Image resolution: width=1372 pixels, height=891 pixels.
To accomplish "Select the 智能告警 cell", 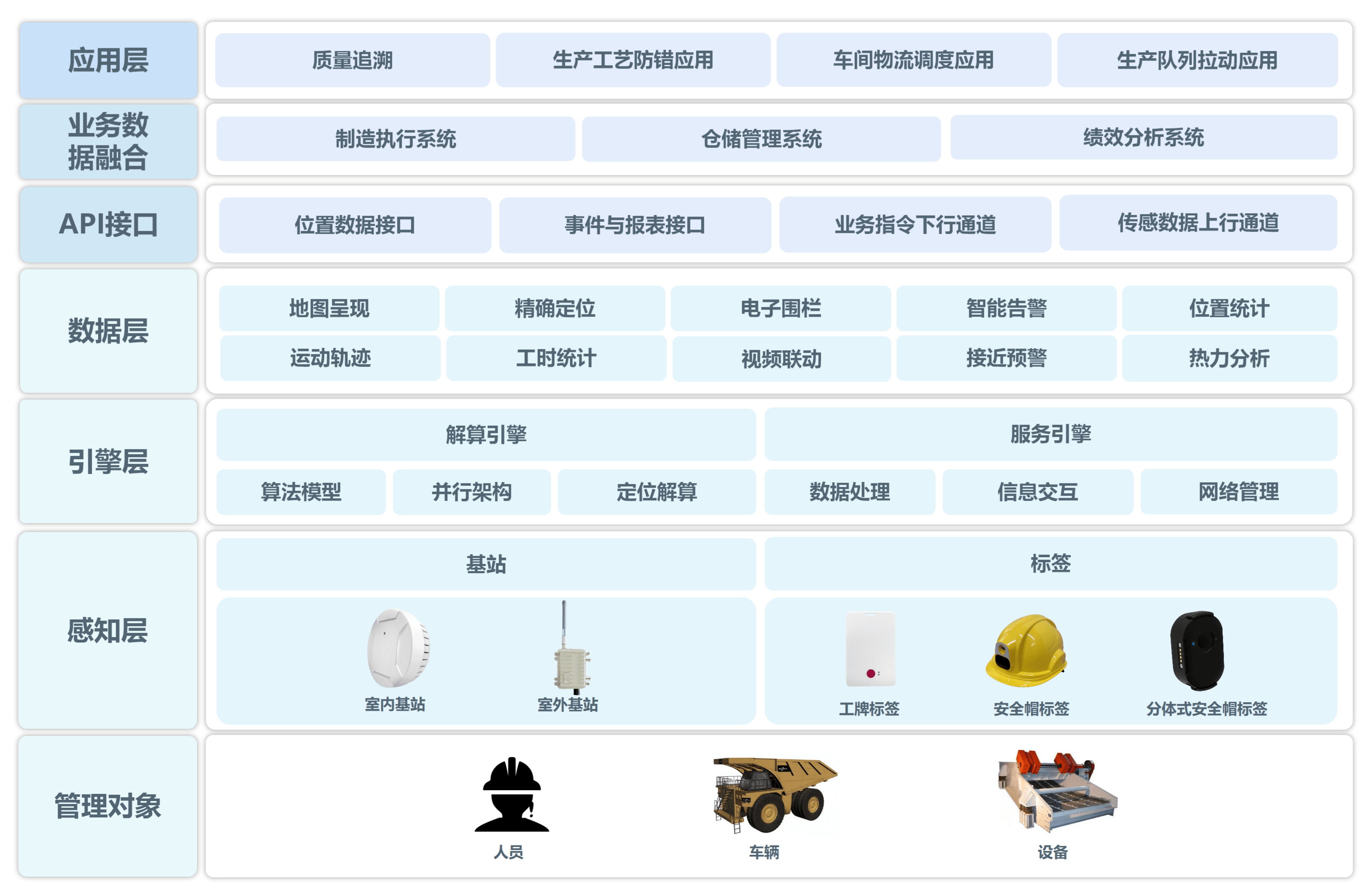I will tap(1007, 308).
